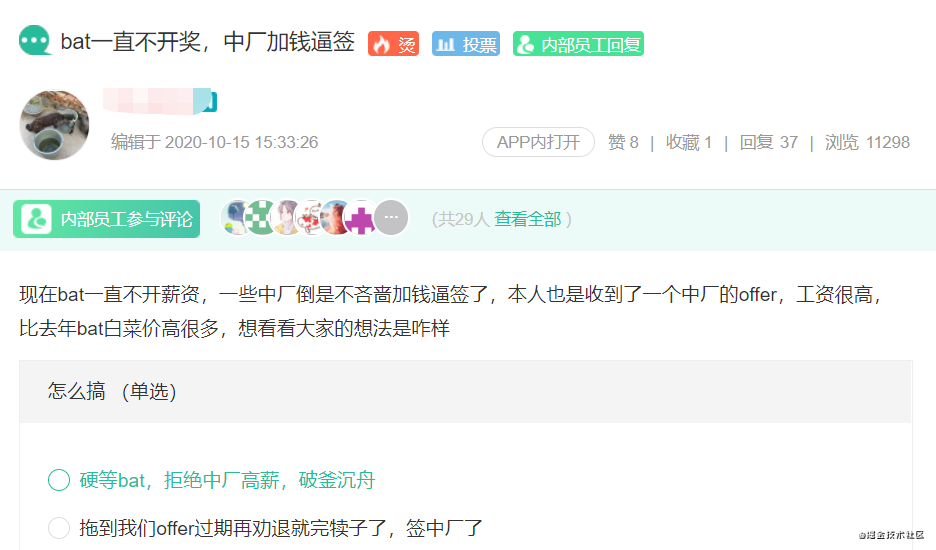Click the blue 投票 poll tag
The height and width of the screenshot is (550, 936).
(466, 44)
